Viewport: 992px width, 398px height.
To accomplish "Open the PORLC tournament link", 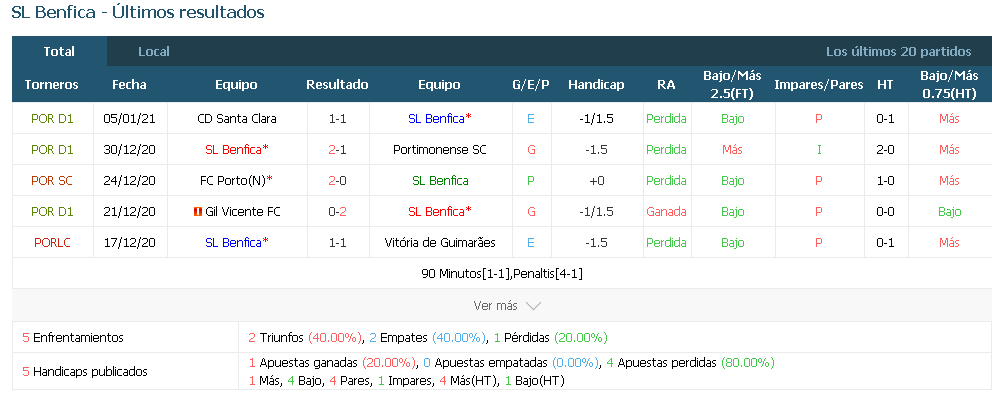I will pyautogui.click(x=53, y=242).
